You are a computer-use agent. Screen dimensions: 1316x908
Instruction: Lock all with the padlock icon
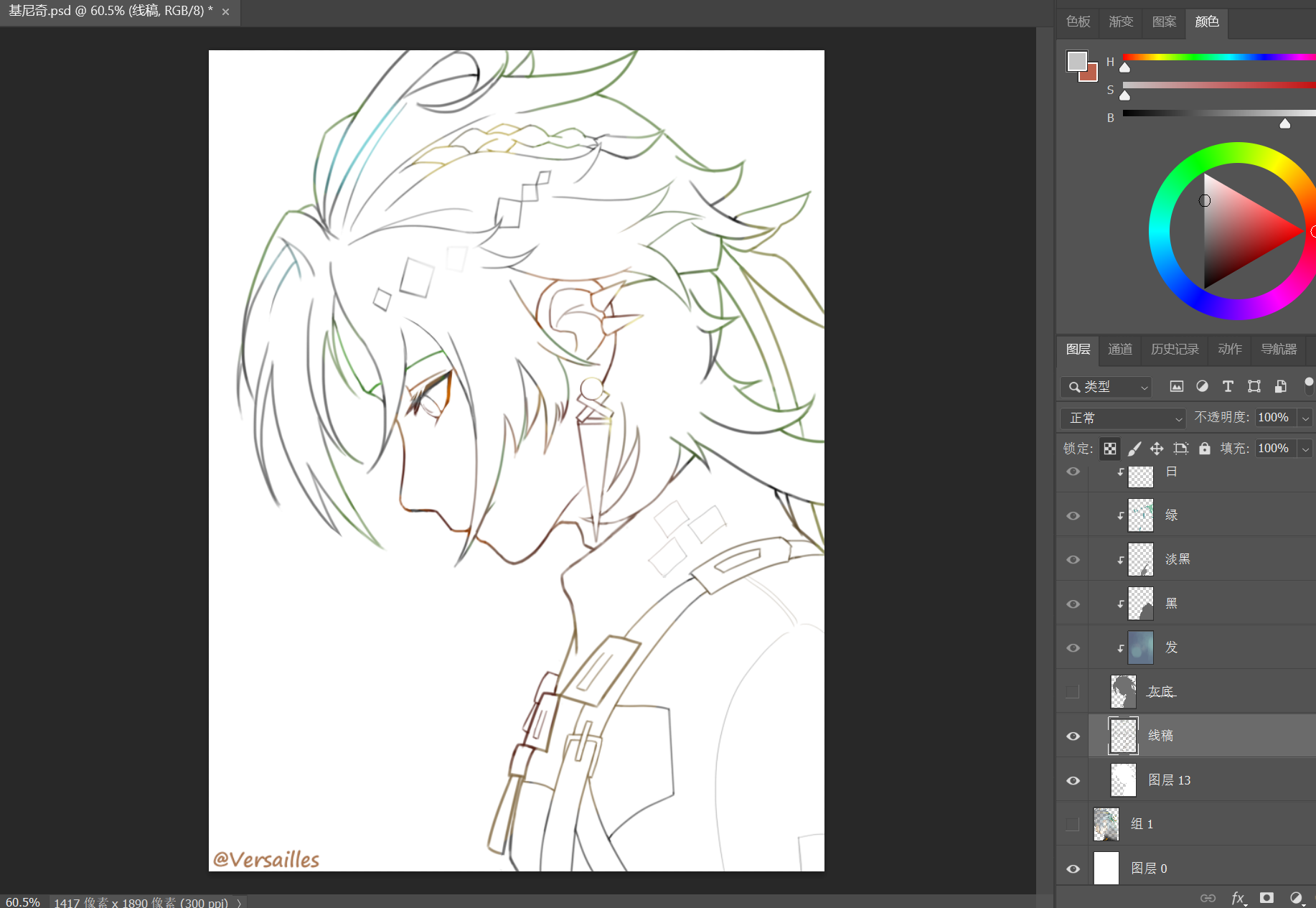click(x=1205, y=449)
